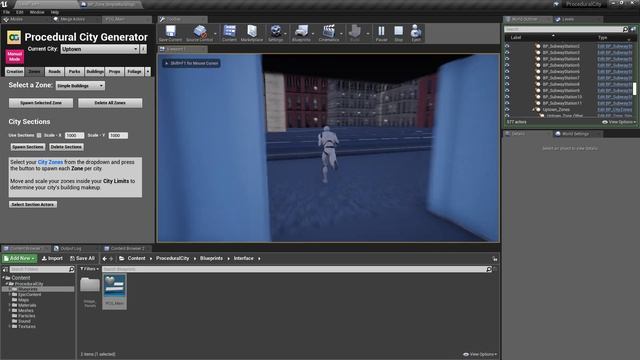Open the Window menu

[37, 12]
